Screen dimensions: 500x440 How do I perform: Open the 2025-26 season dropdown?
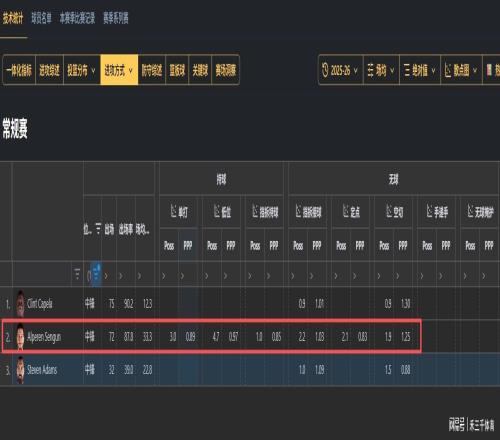click(340, 70)
